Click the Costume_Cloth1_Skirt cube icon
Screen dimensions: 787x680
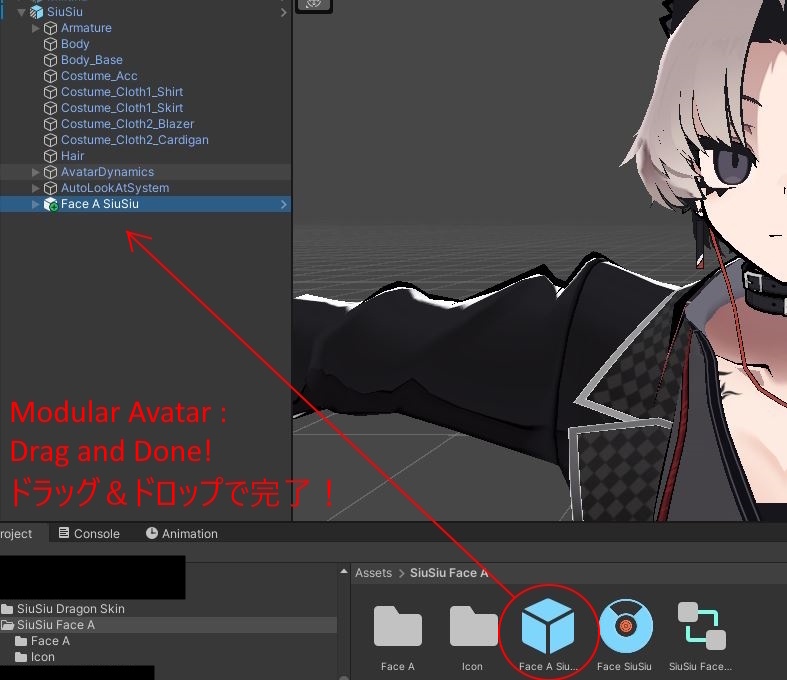tap(50, 108)
